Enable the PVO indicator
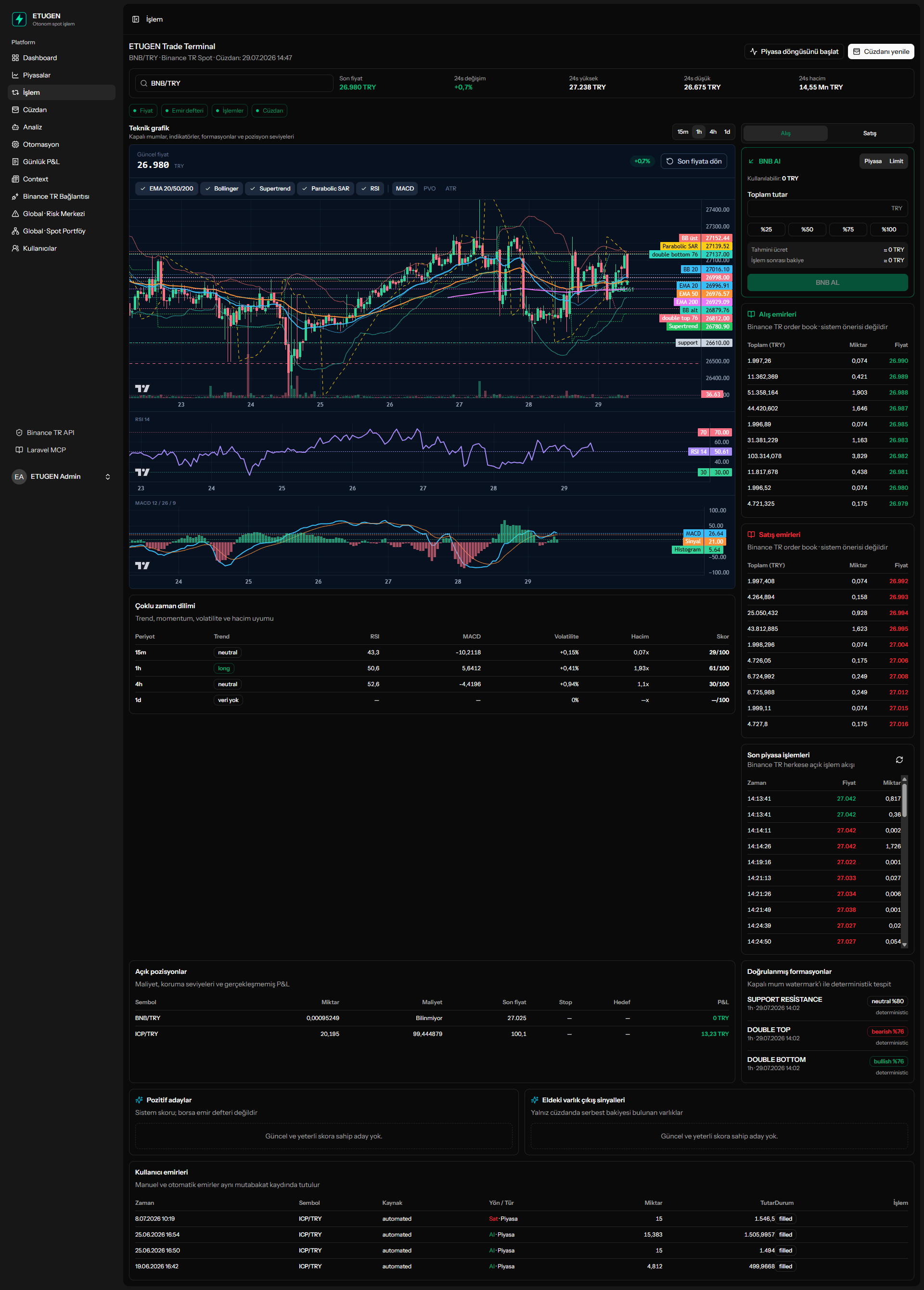Viewport: 924px width, 1290px height. coord(430,189)
